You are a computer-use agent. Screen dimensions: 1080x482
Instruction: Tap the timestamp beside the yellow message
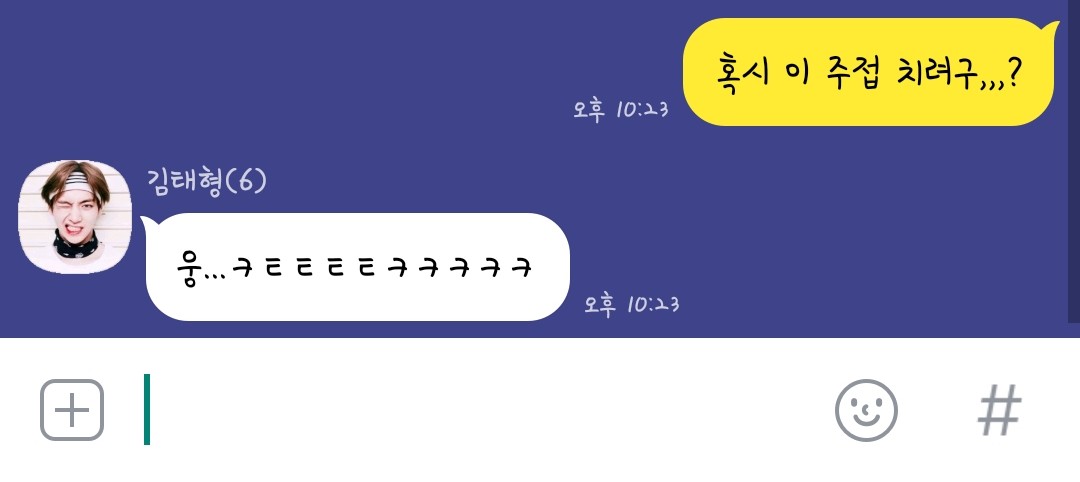pyautogui.click(x=621, y=109)
